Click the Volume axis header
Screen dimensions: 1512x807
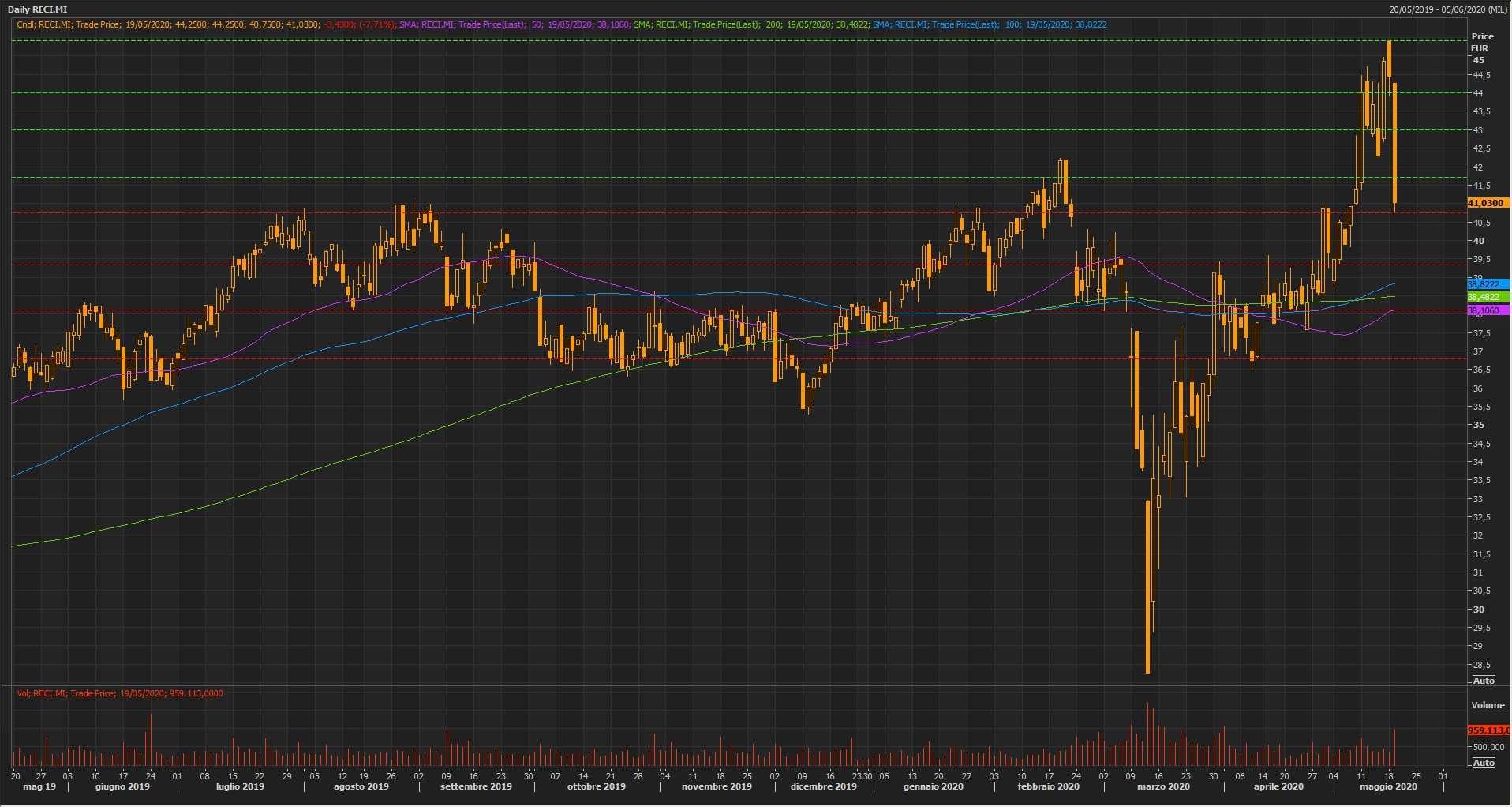tap(1487, 705)
